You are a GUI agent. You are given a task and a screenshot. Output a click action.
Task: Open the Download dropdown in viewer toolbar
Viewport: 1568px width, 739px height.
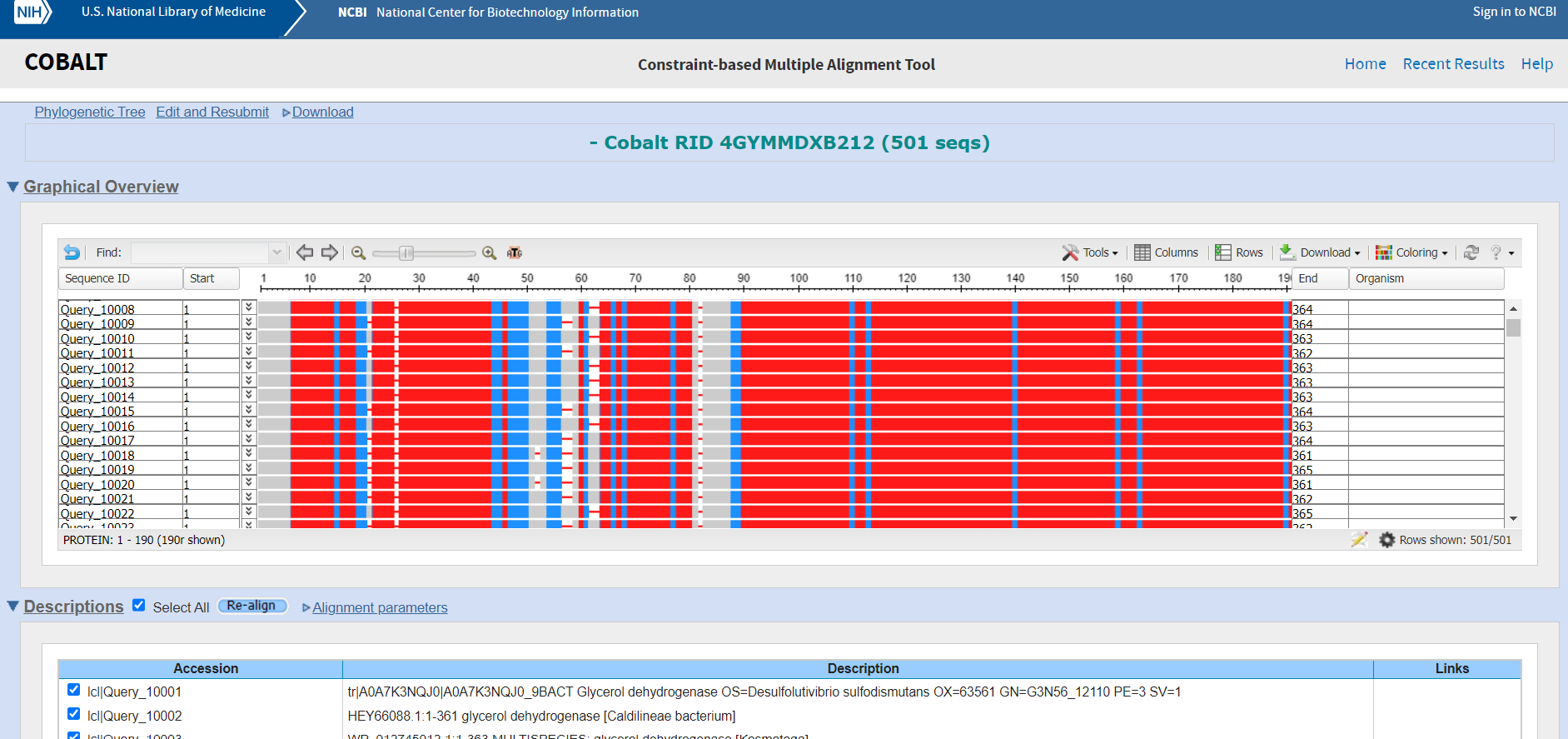(1320, 252)
